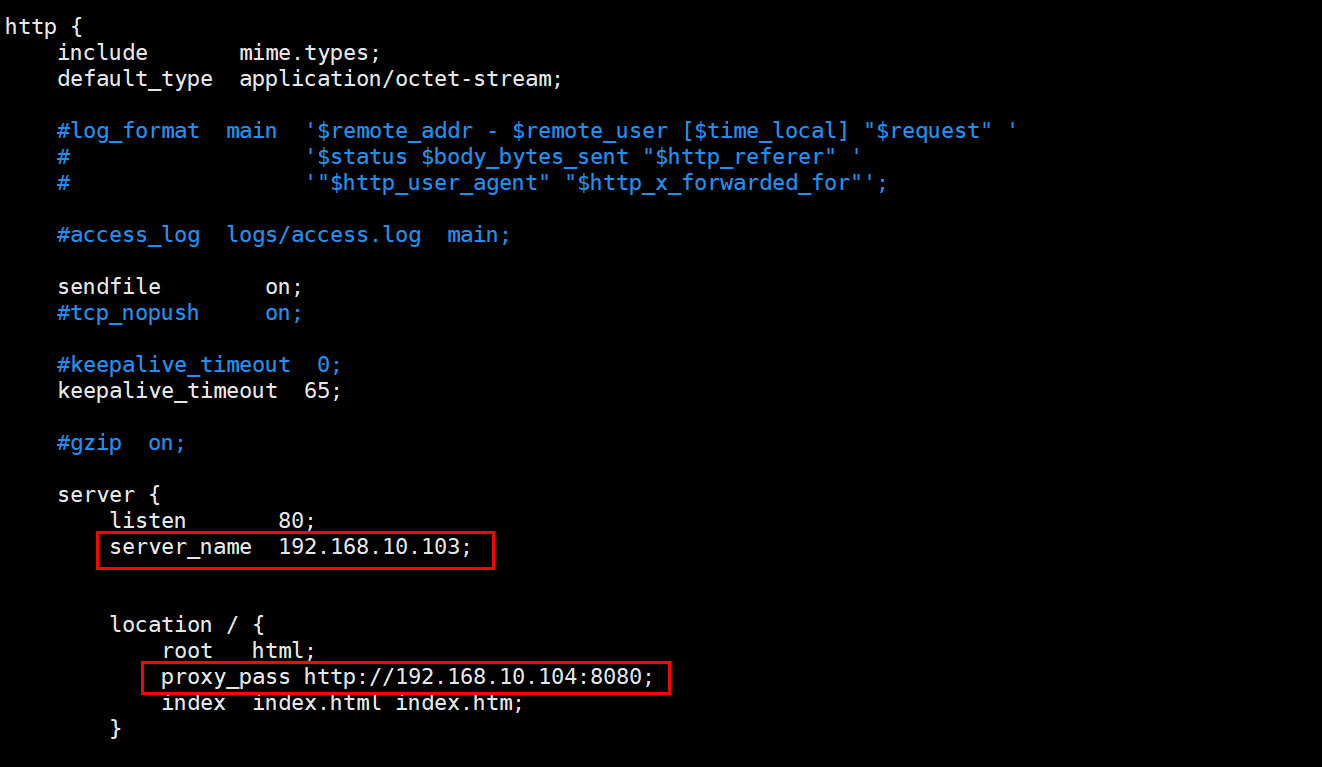Image resolution: width=1322 pixels, height=767 pixels.
Task: Click the 'index index.html index.htm;' line
Action: (x=343, y=703)
